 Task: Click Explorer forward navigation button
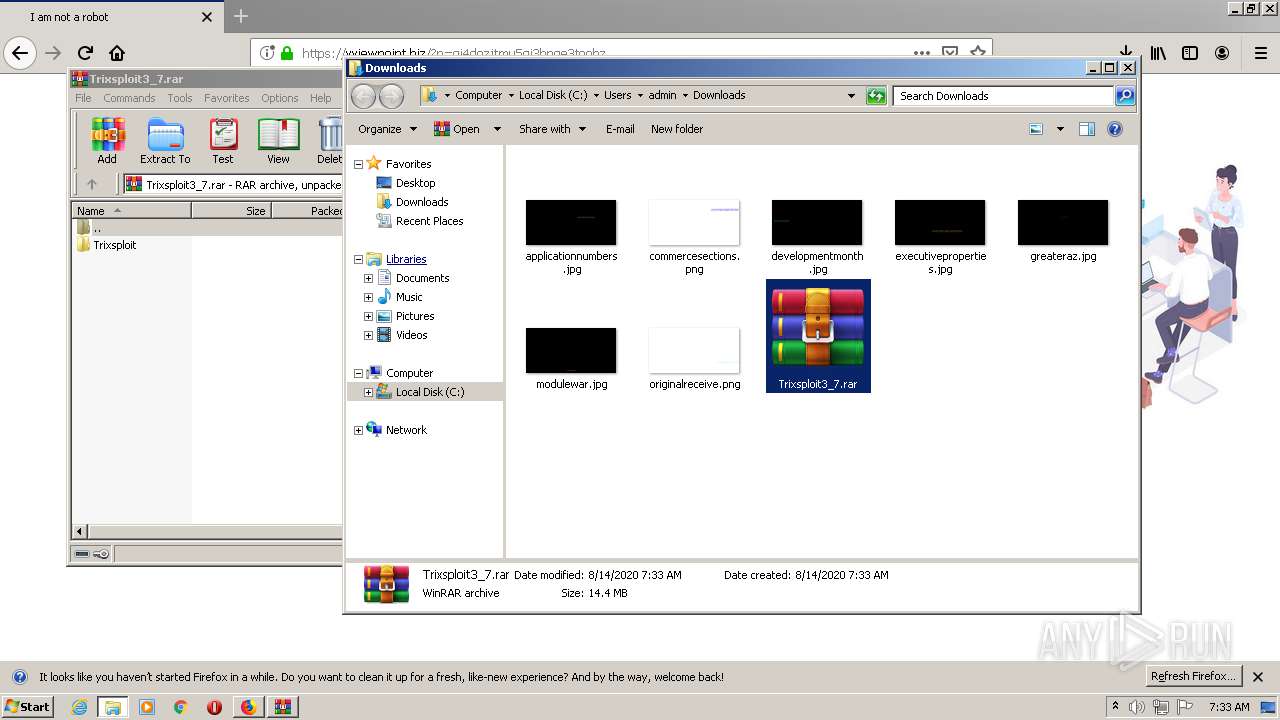click(391, 96)
